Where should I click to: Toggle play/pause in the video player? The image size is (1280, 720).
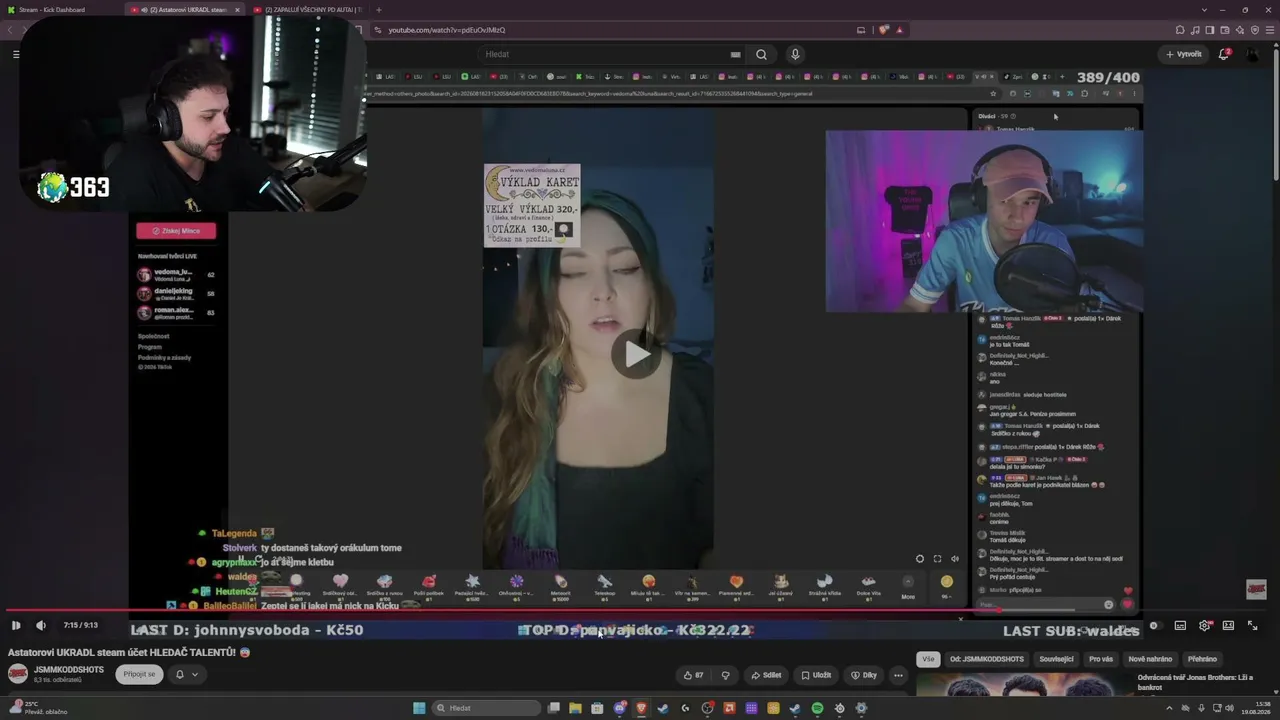[16, 626]
